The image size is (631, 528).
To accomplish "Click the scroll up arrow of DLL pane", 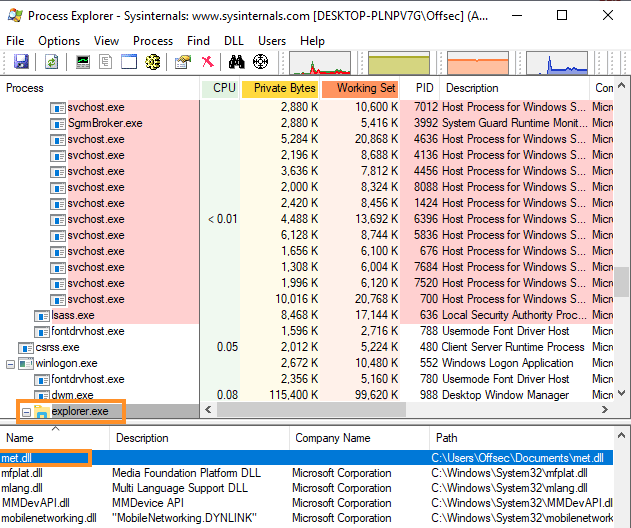I will point(621,436).
